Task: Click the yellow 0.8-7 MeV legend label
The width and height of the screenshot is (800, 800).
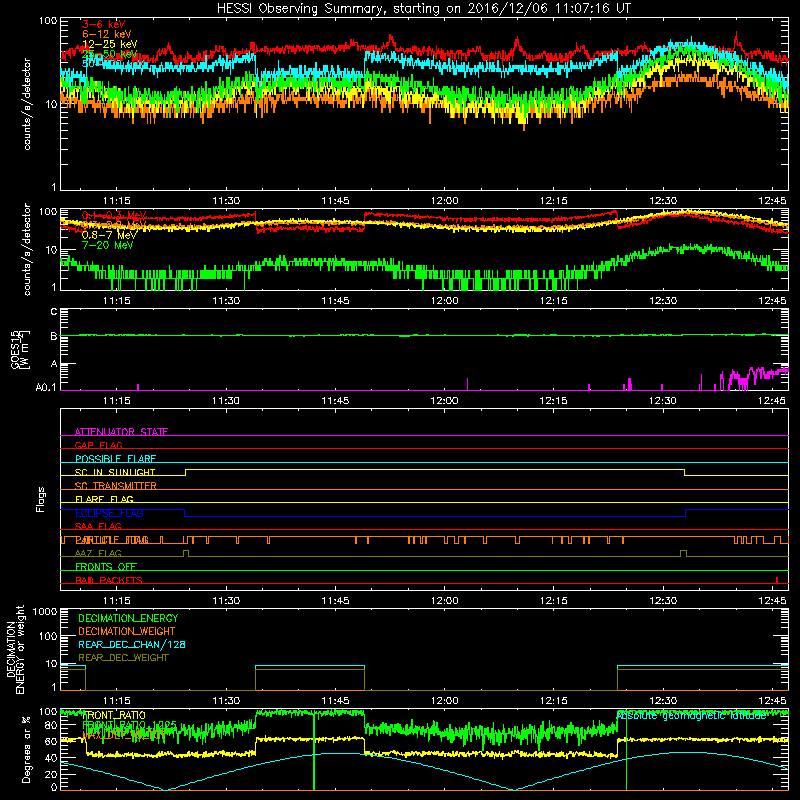Action: point(109,235)
